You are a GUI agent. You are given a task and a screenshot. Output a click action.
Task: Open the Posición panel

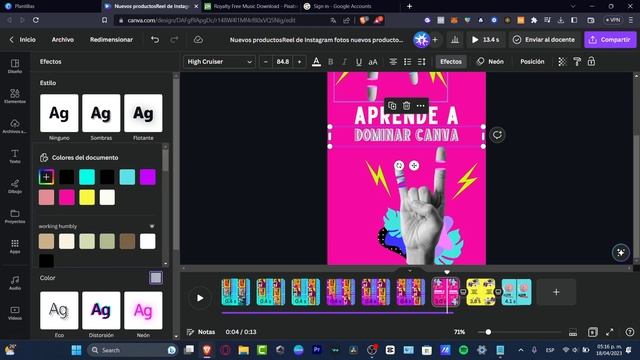pyautogui.click(x=532, y=62)
